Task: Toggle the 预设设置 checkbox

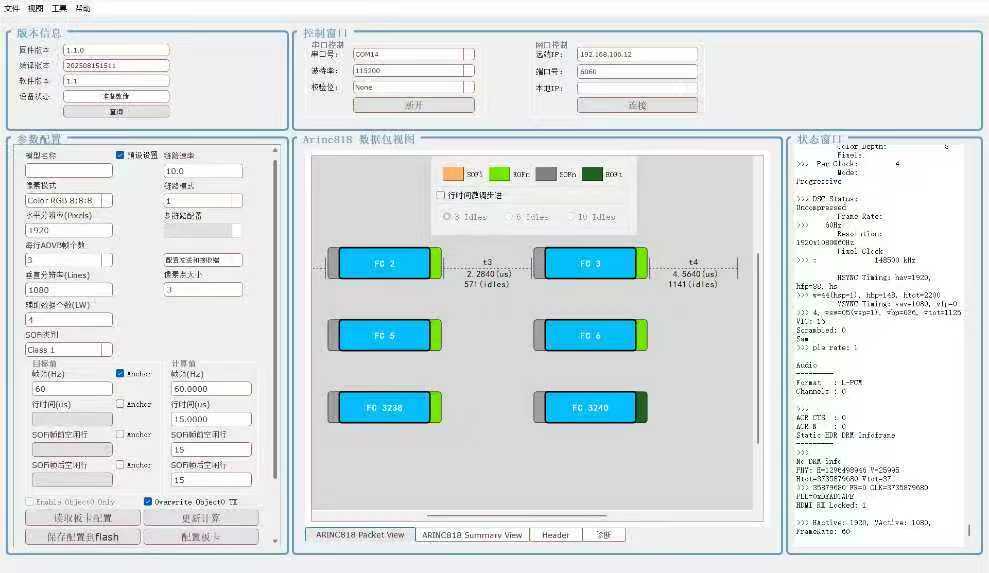Action: [x=121, y=155]
